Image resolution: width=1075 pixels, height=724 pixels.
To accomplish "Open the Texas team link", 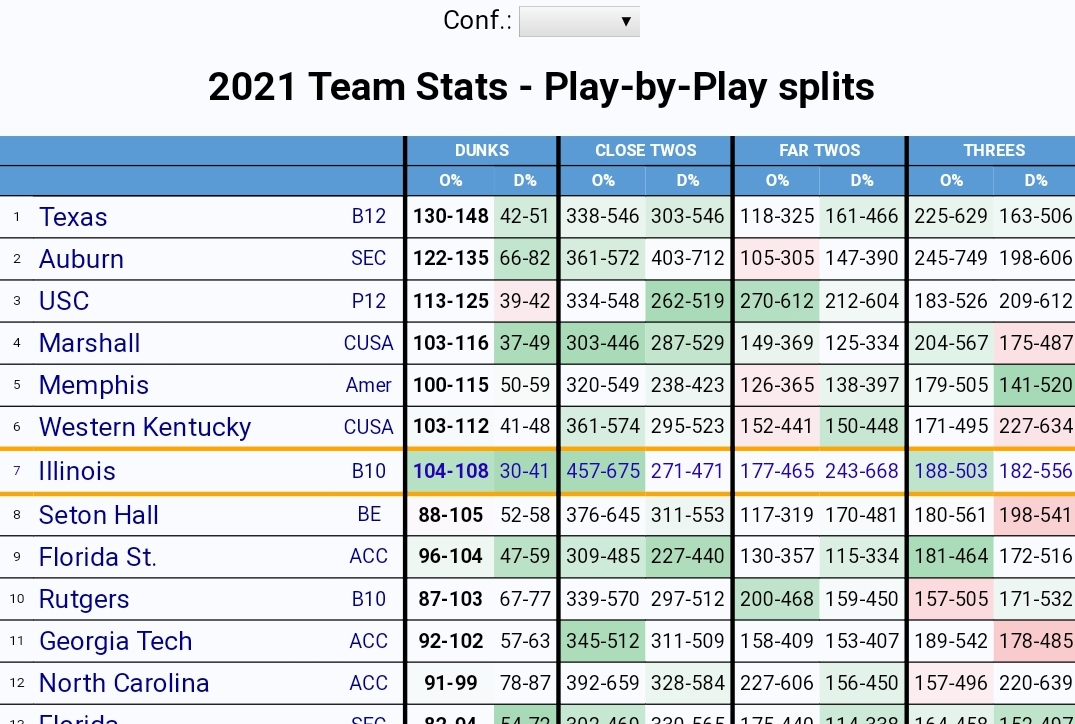I will 73,217.
